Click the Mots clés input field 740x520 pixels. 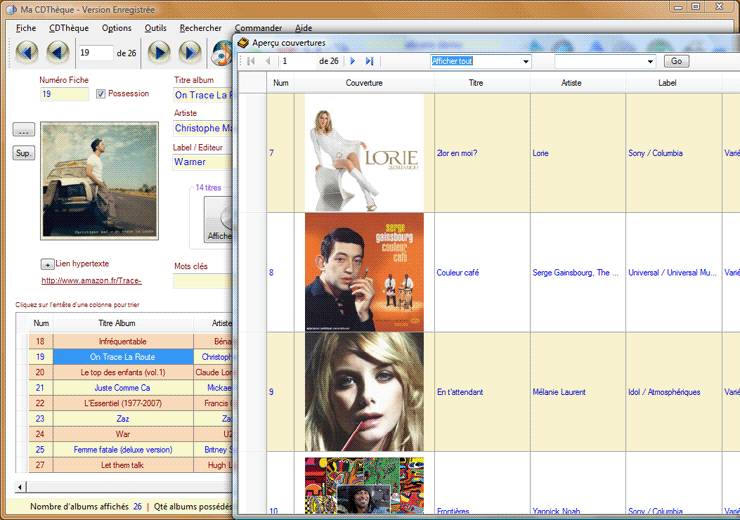pyautogui.click(x=203, y=281)
